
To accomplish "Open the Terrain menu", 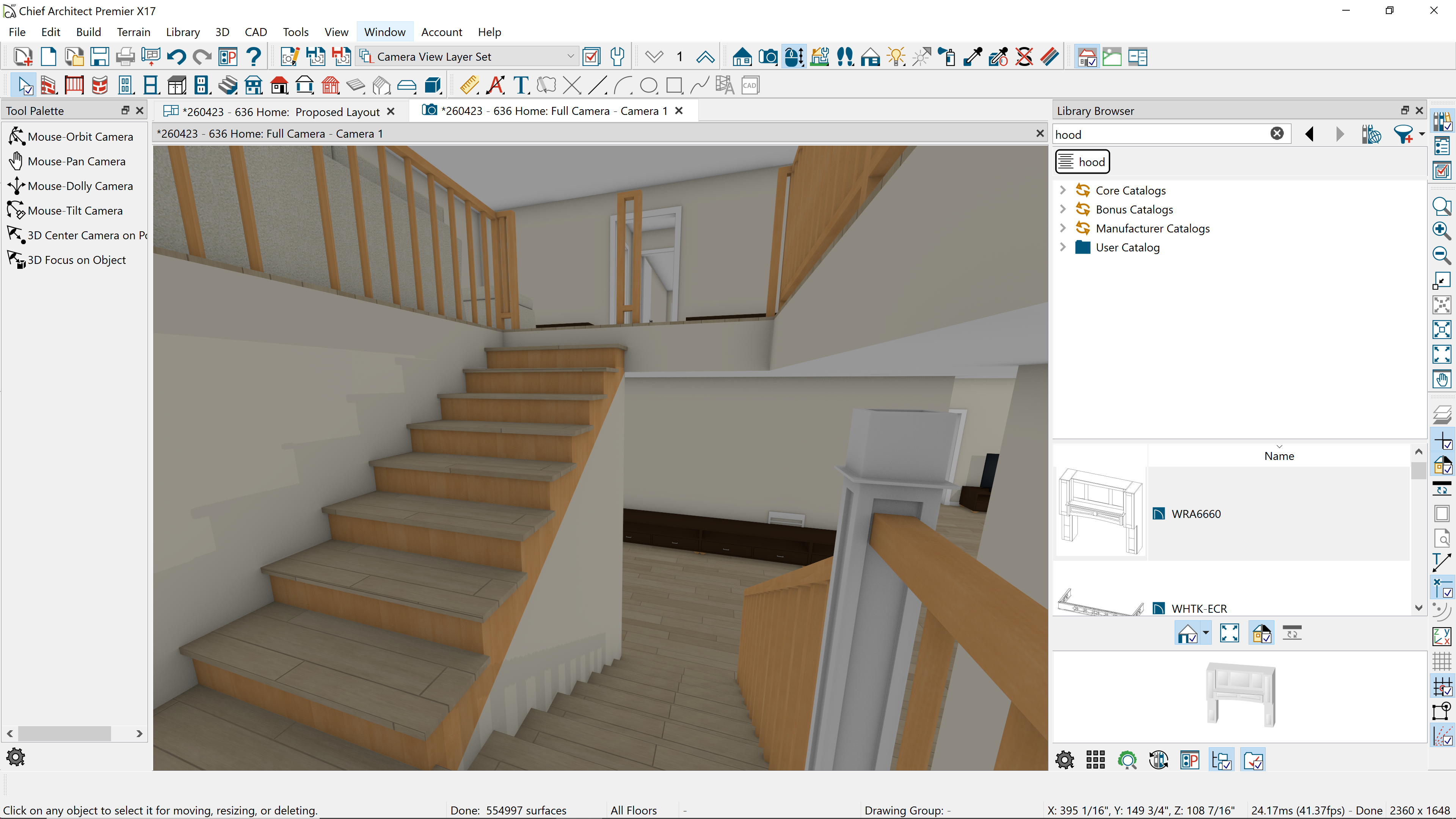I will pyautogui.click(x=133, y=32).
